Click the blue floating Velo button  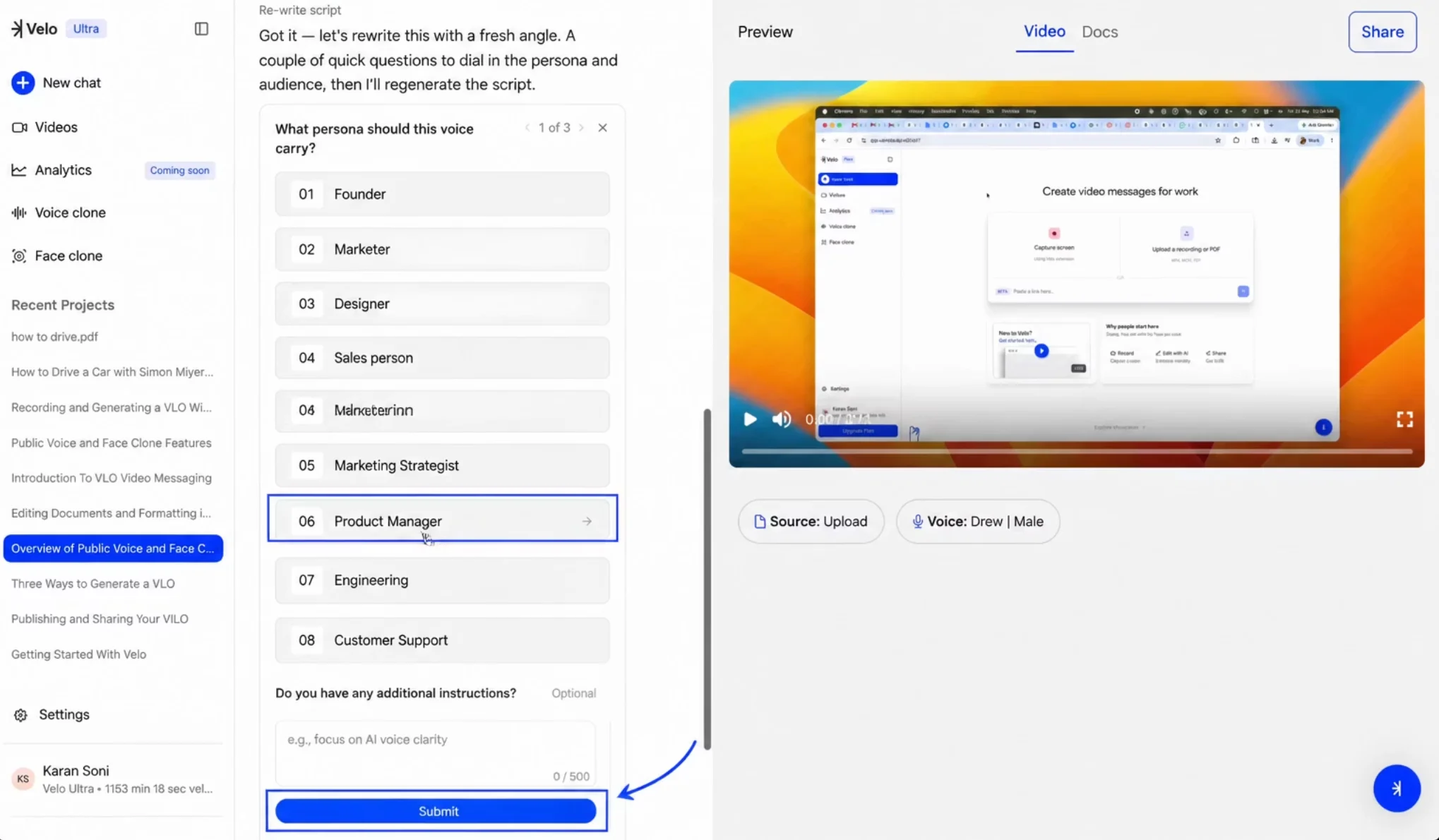pyautogui.click(x=1397, y=788)
